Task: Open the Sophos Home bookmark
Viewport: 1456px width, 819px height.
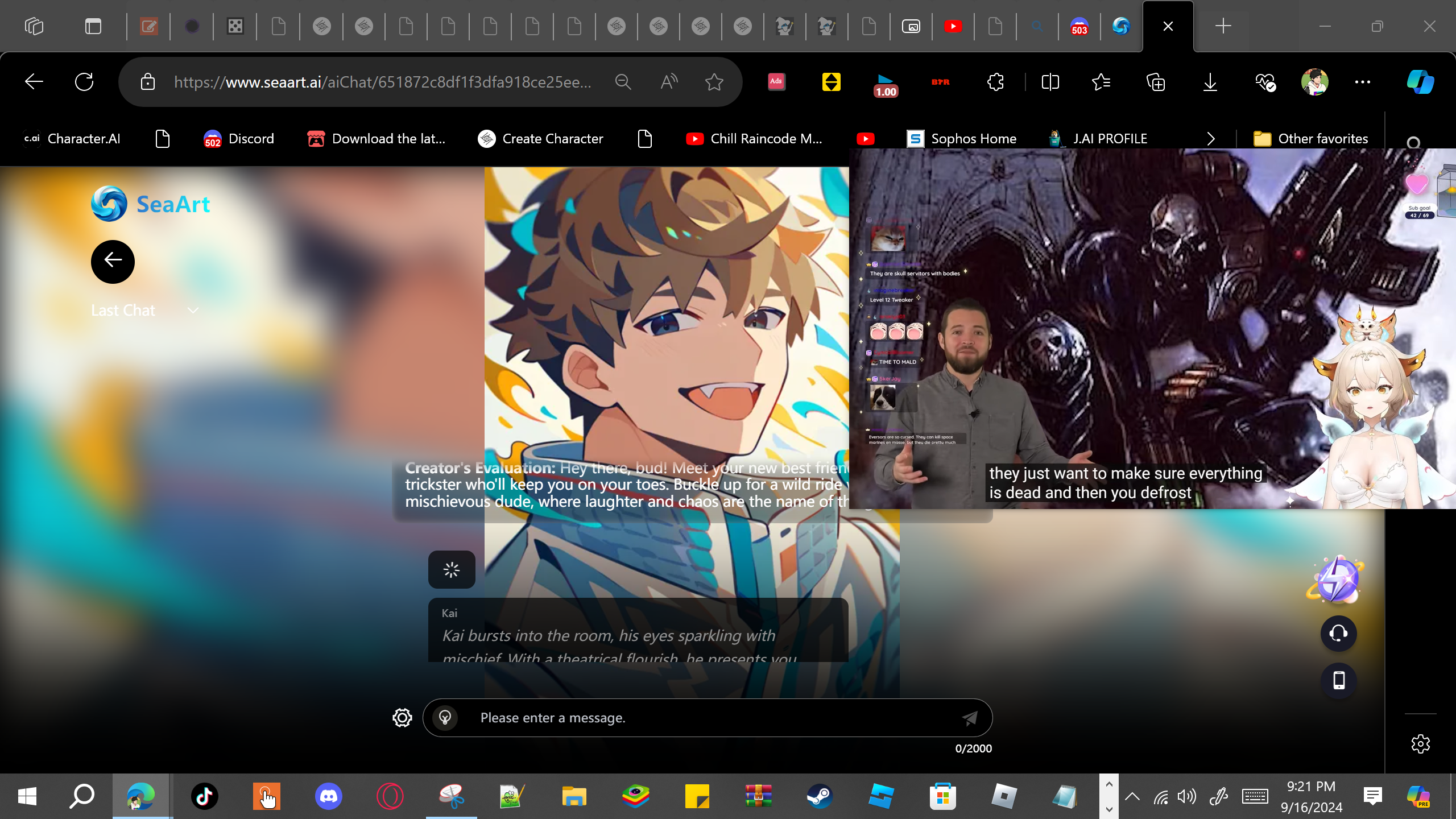Action: coord(962,139)
